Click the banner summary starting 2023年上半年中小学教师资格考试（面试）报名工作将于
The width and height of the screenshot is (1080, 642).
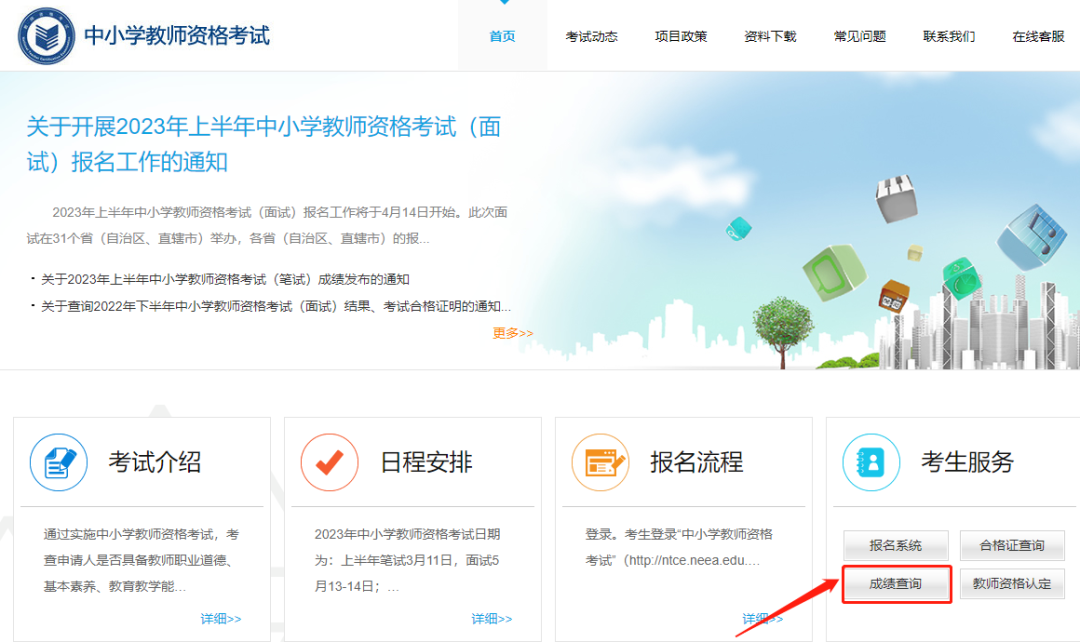tap(267, 225)
